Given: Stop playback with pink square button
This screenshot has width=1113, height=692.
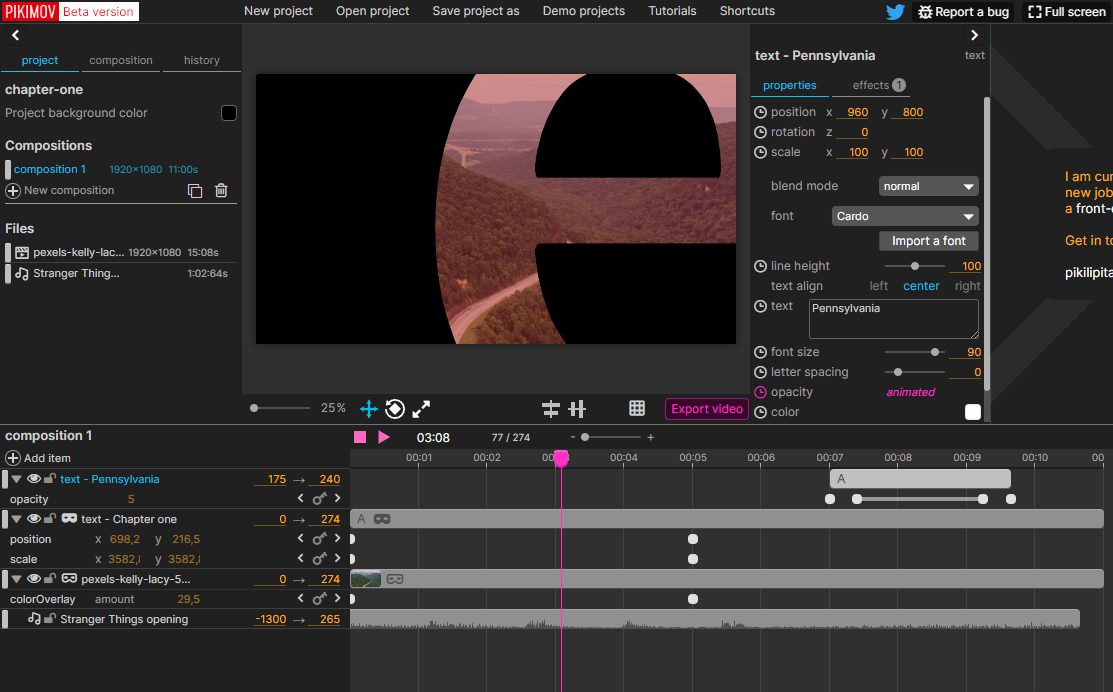Looking at the screenshot, I should click(360, 437).
